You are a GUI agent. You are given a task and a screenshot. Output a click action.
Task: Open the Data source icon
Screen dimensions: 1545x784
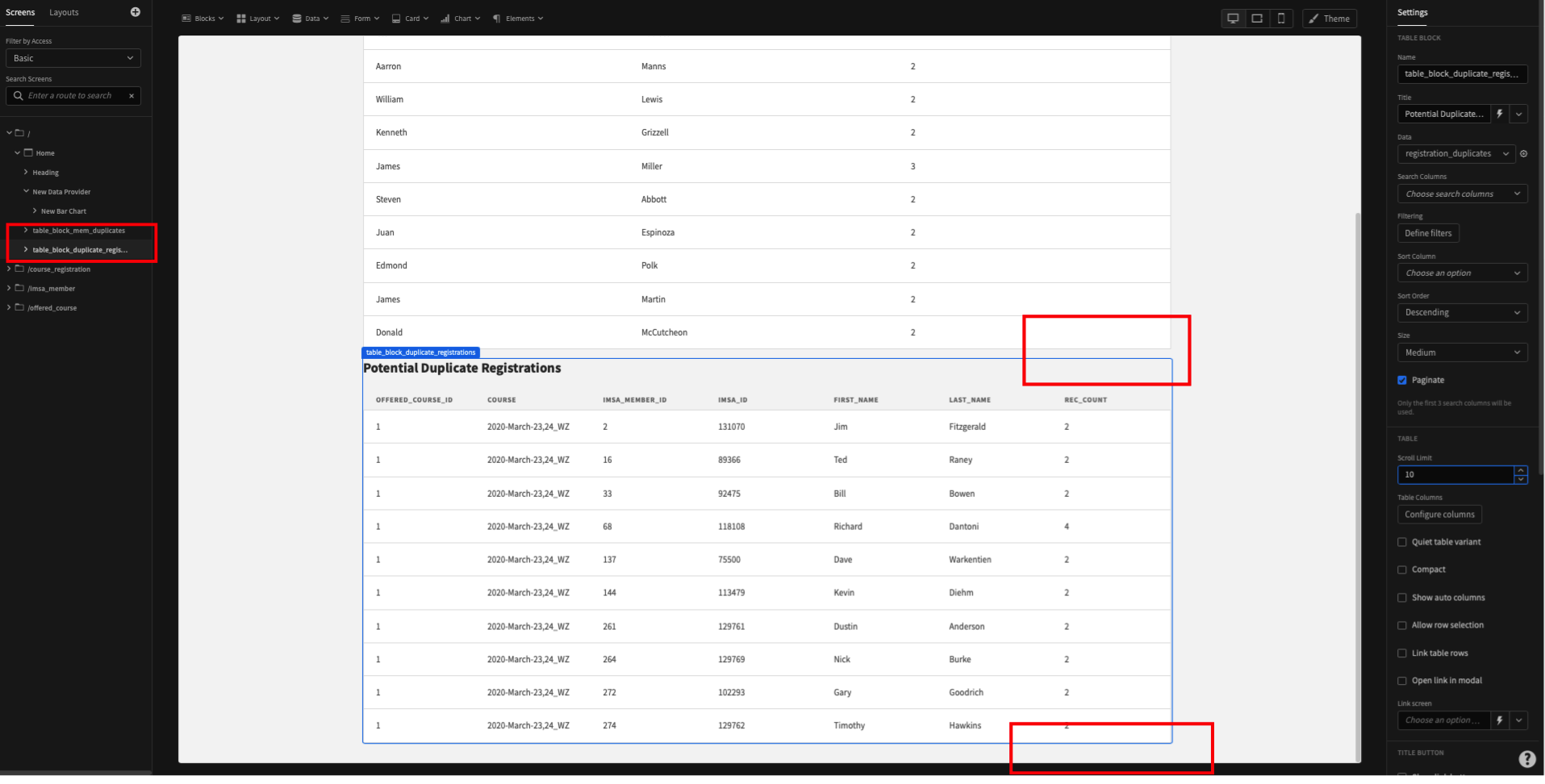[295, 18]
